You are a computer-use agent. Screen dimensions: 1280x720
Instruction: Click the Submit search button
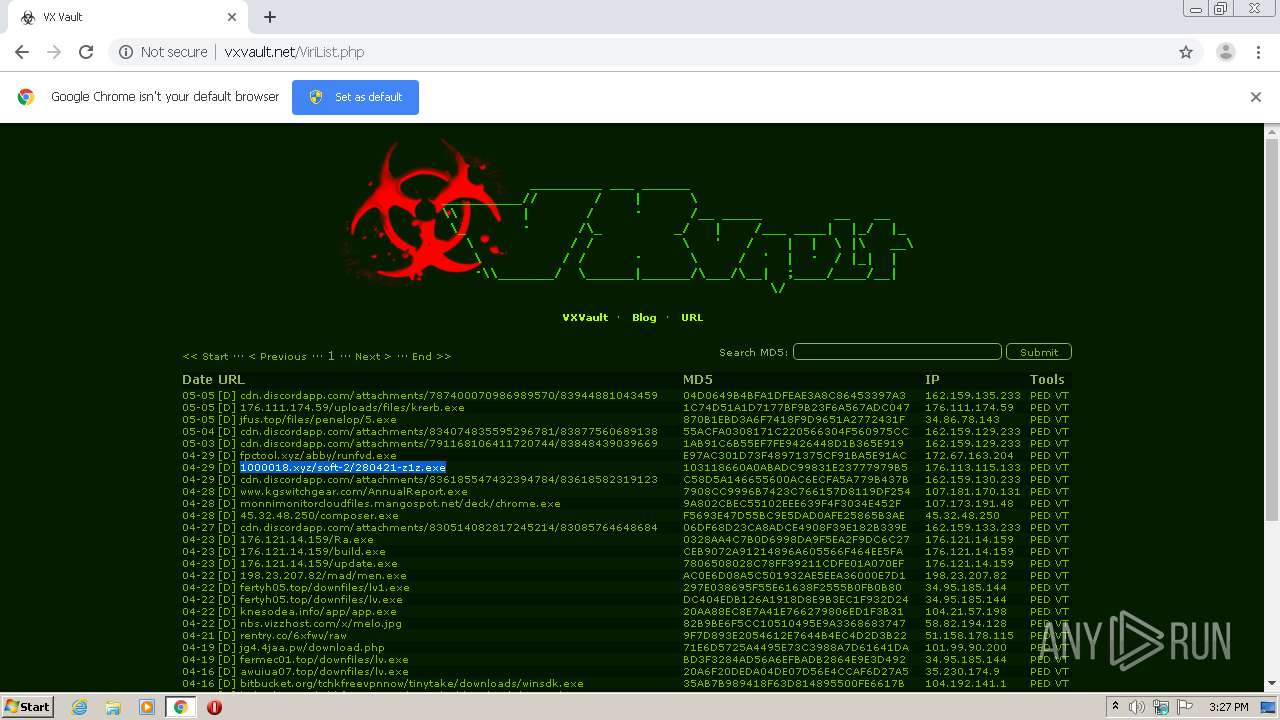[1039, 352]
